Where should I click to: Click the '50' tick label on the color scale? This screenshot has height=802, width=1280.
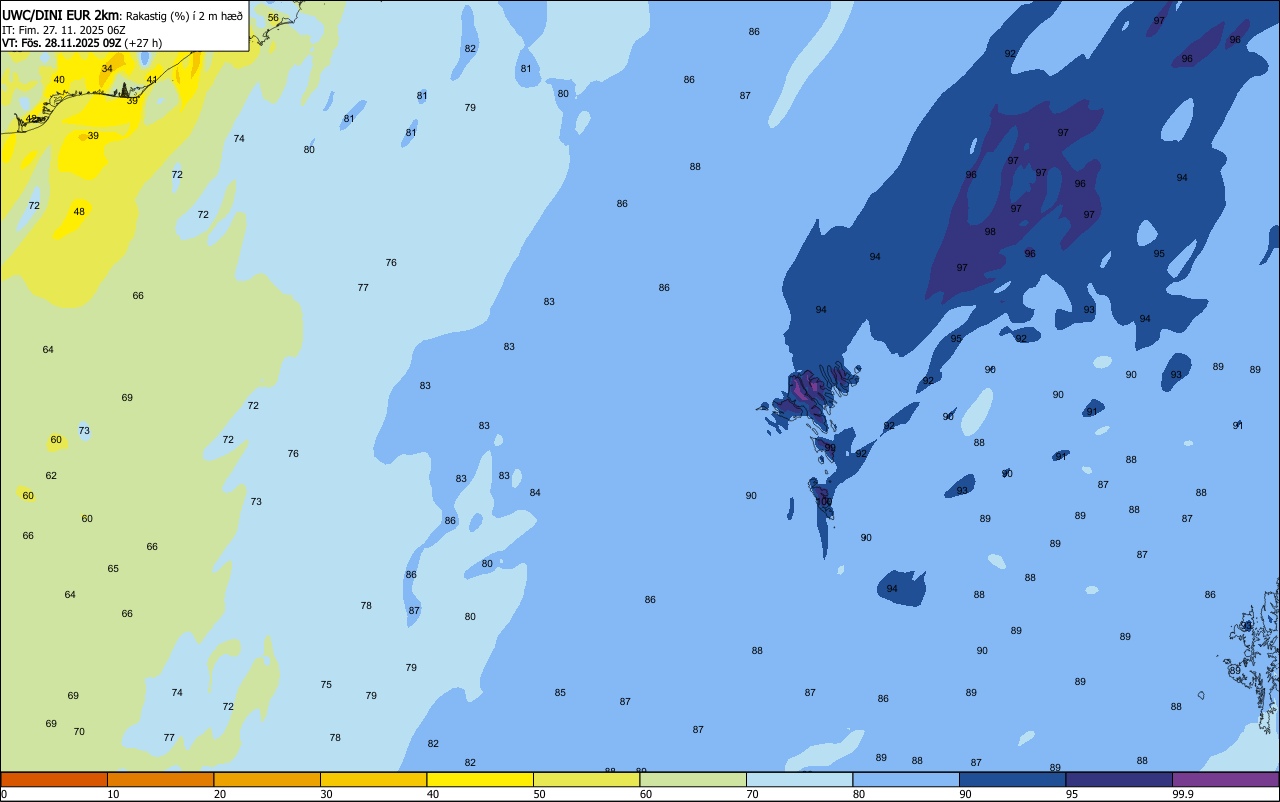click(x=539, y=794)
